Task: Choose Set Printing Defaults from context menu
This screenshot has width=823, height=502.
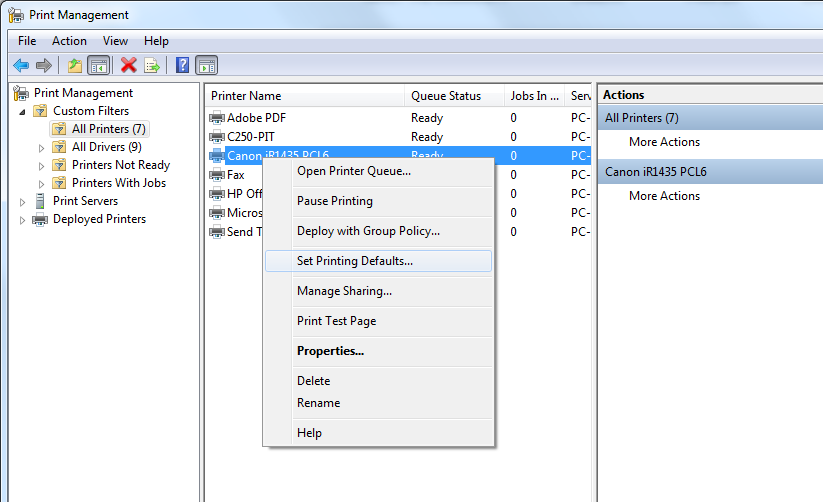Action: pyautogui.click(x=355, y=261)
